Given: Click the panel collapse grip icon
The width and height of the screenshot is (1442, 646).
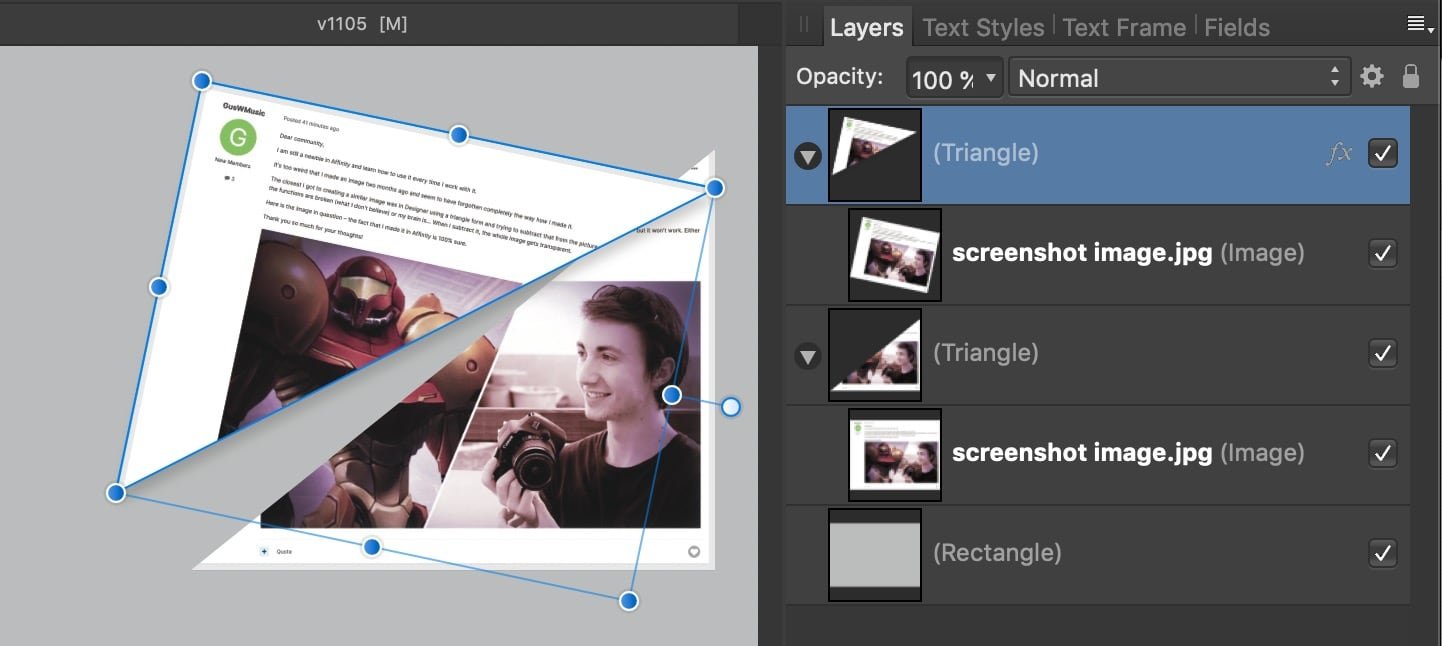Looking at the screenshot, I should click(804, 26).
